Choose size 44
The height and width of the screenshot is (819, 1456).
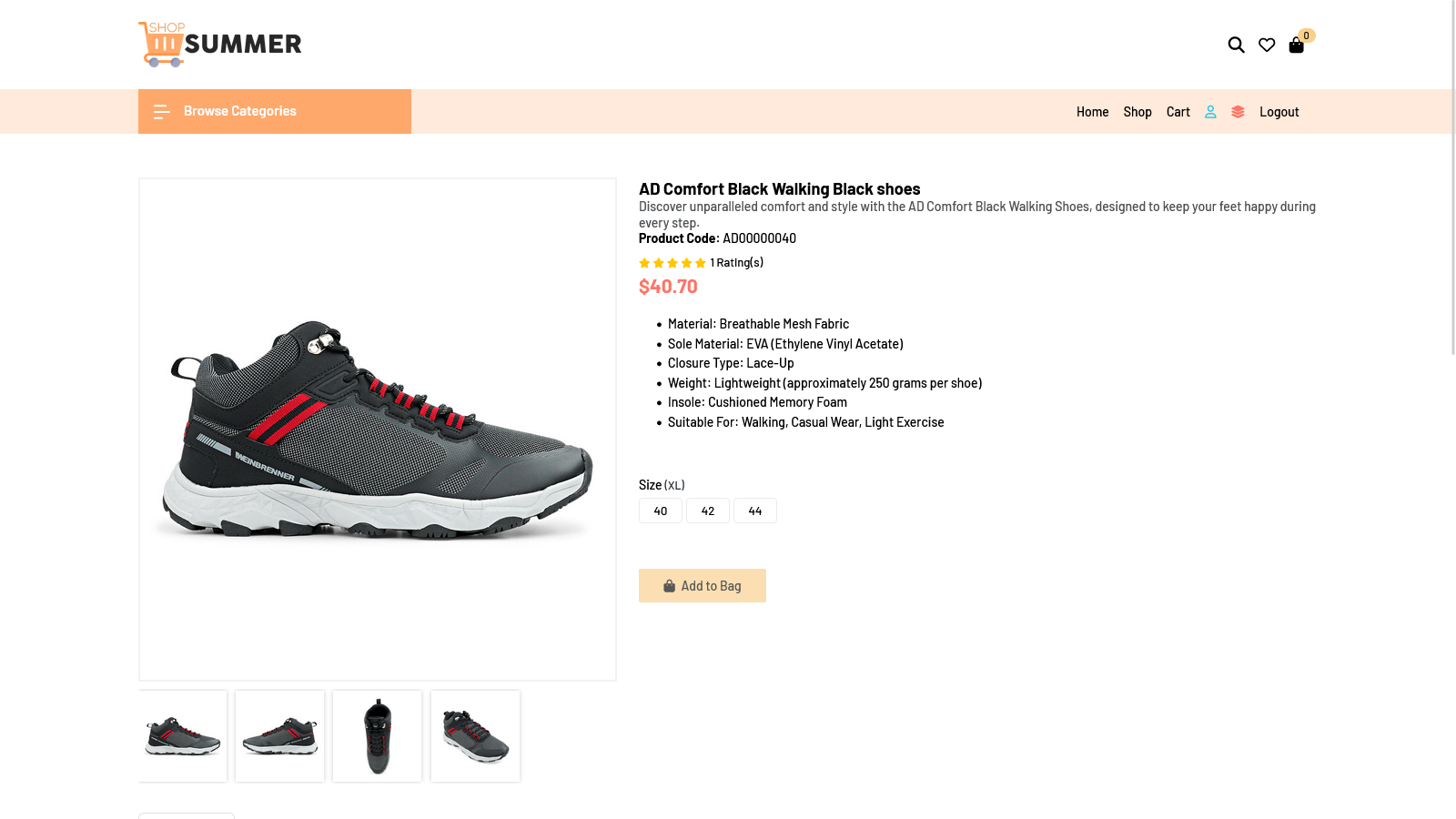pos(755,511)
